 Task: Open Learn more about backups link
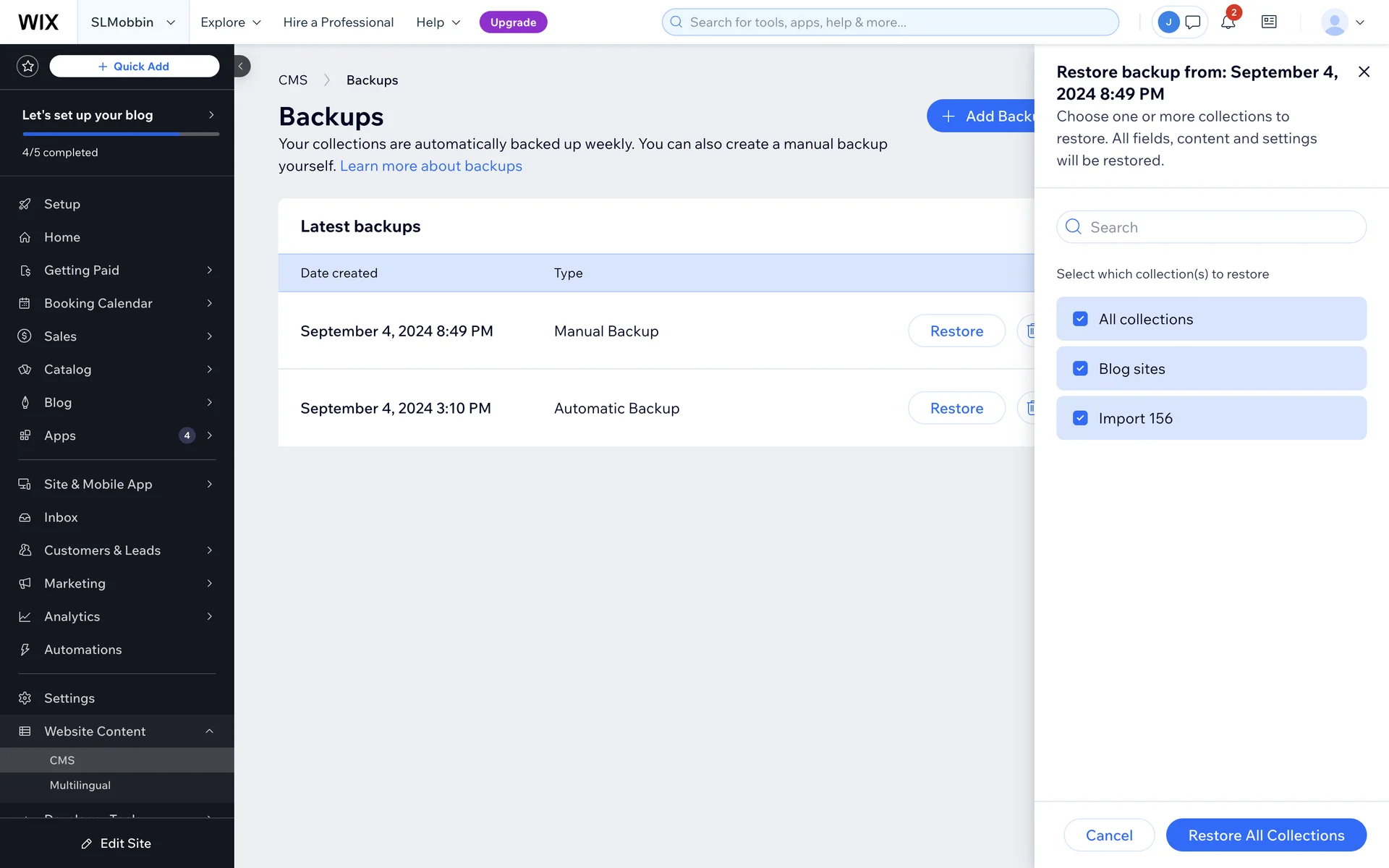tap(430, 166)
